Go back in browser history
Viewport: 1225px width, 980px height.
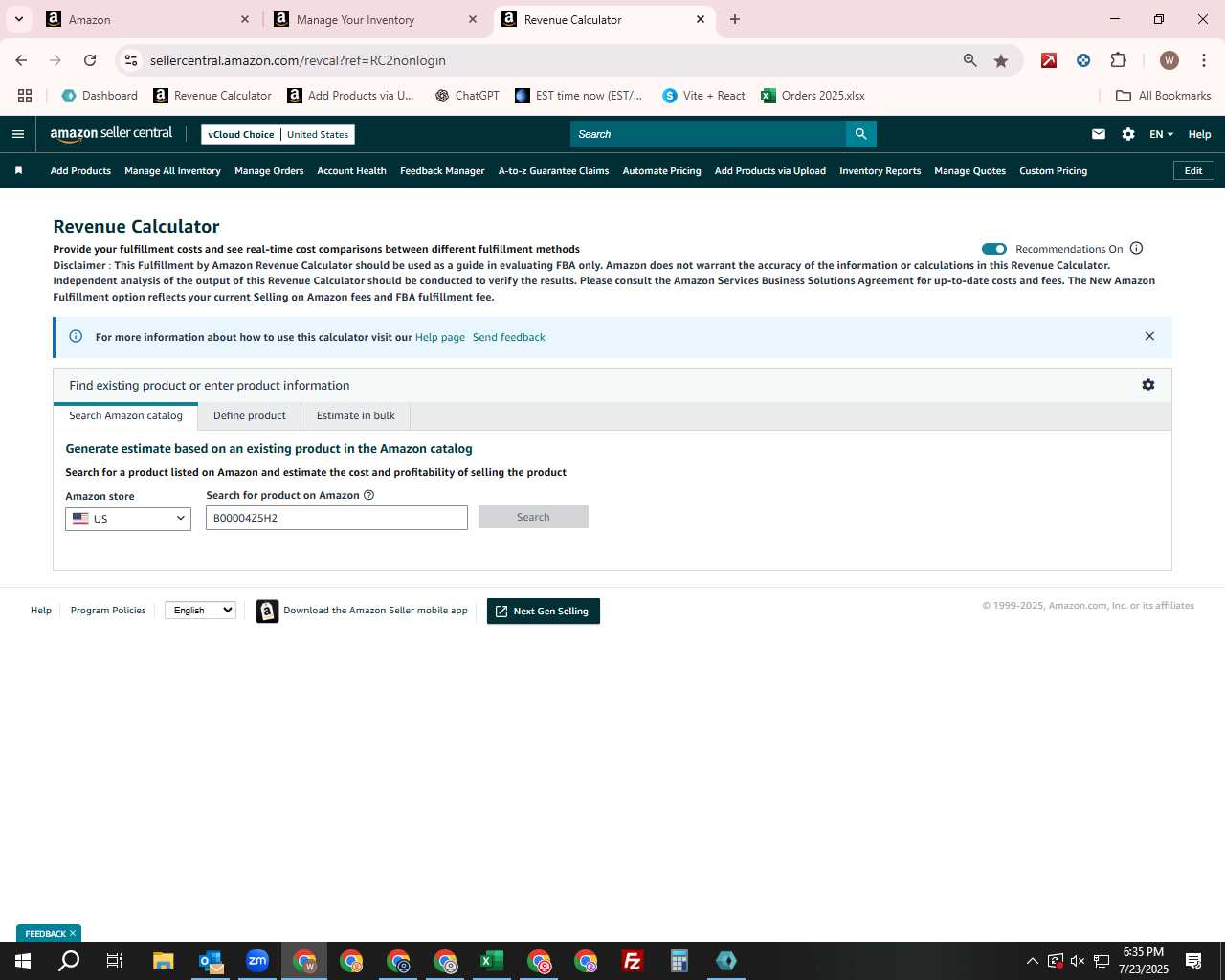pos(21,60)
